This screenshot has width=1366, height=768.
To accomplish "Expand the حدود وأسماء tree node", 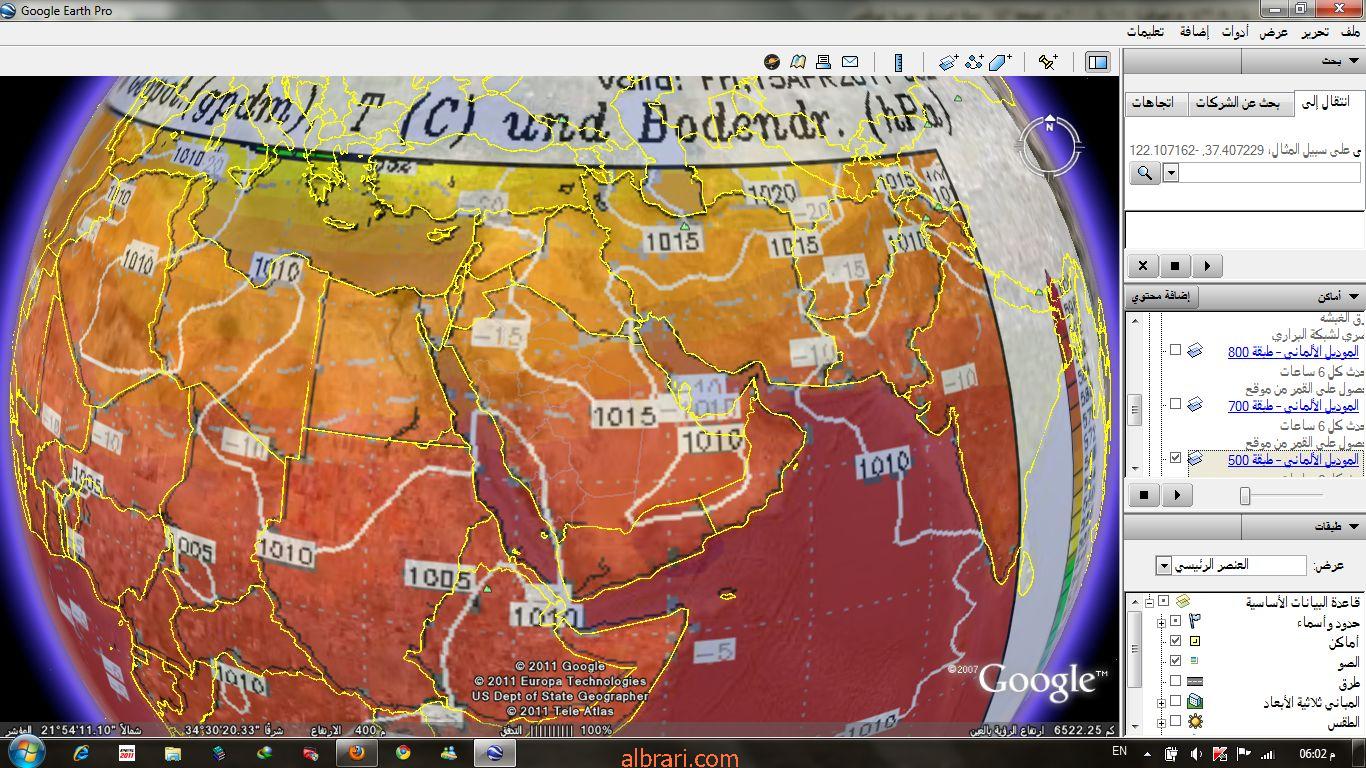I will coord(1162,622).
